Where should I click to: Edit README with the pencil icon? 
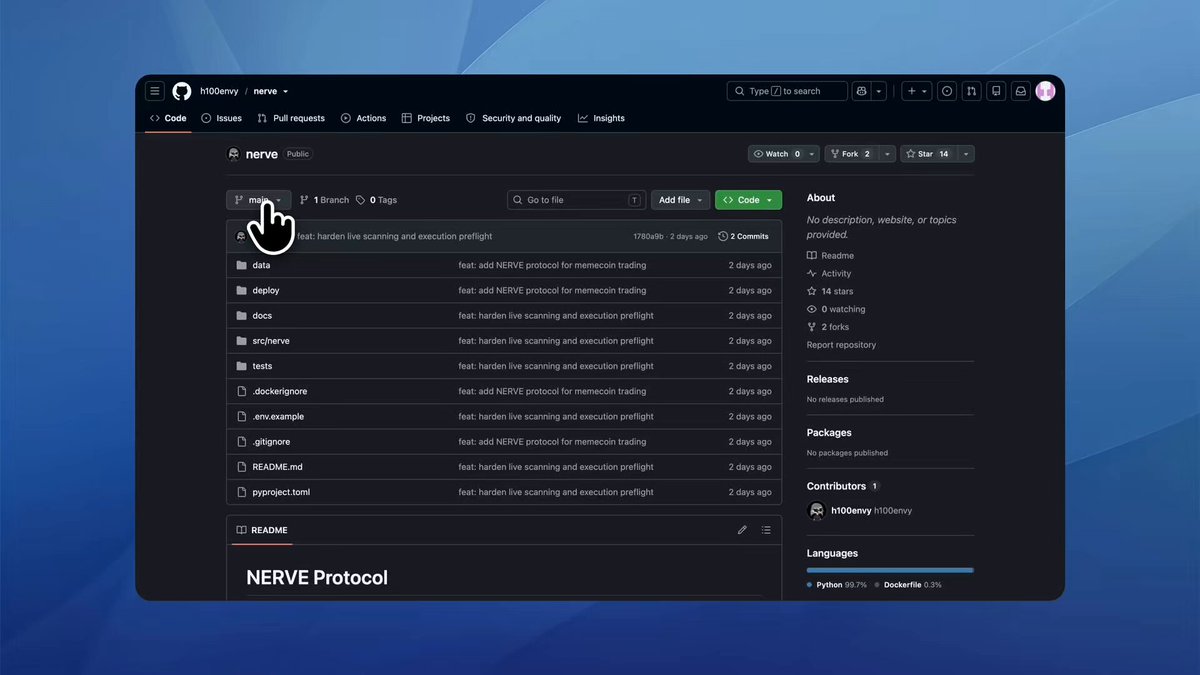(x=742, y=530)
